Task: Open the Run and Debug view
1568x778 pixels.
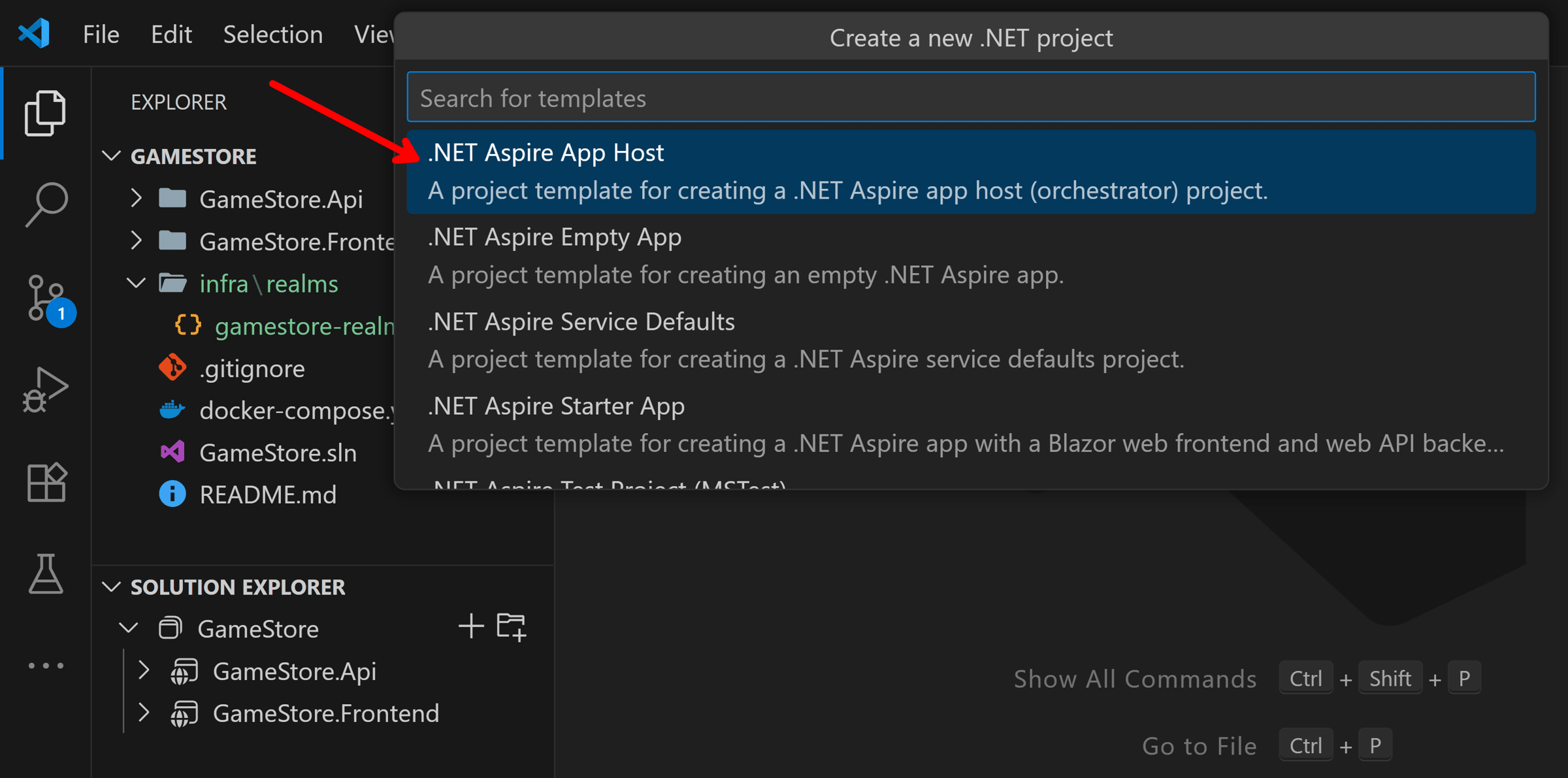Action: pyautogui.click(x=45, y=390)
